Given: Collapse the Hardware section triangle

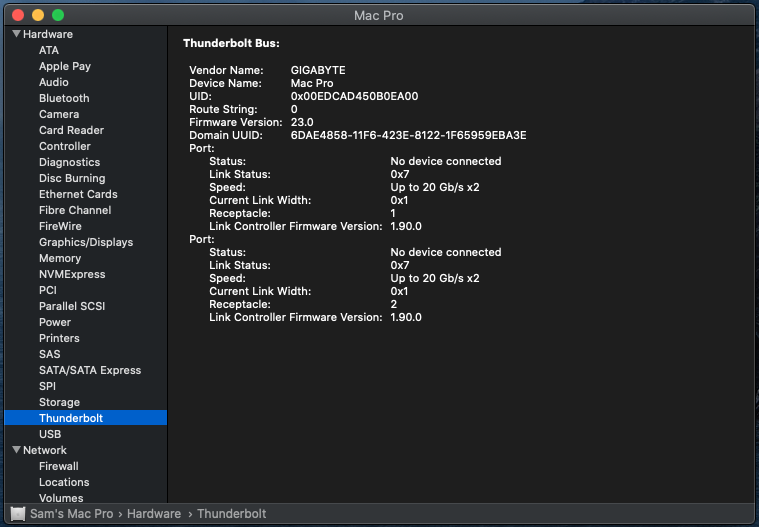Looking at the screenshot, I should pos(16,34).
